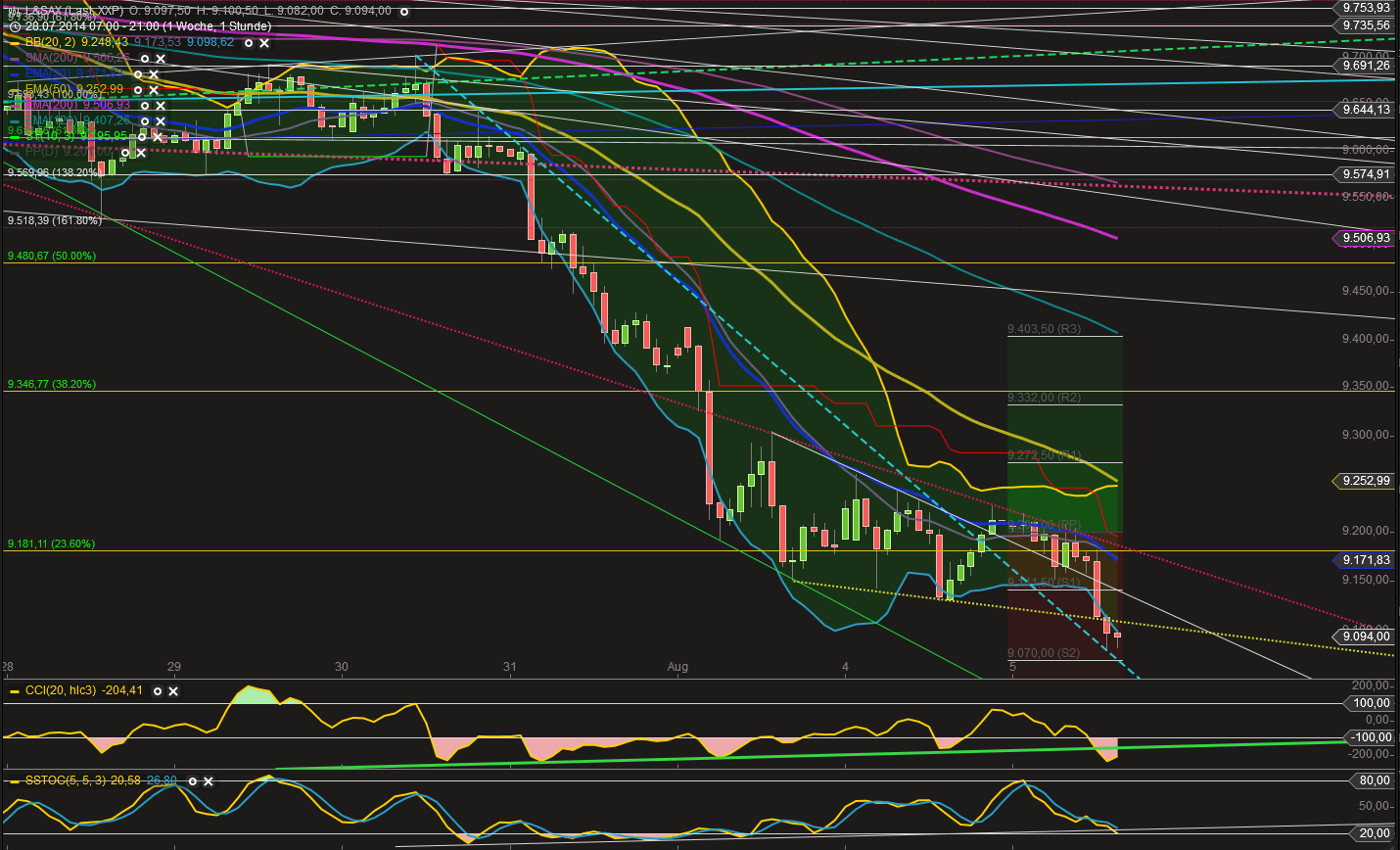Click the candlestick chart-type icon before L&S AX

[x=15, y=11]
